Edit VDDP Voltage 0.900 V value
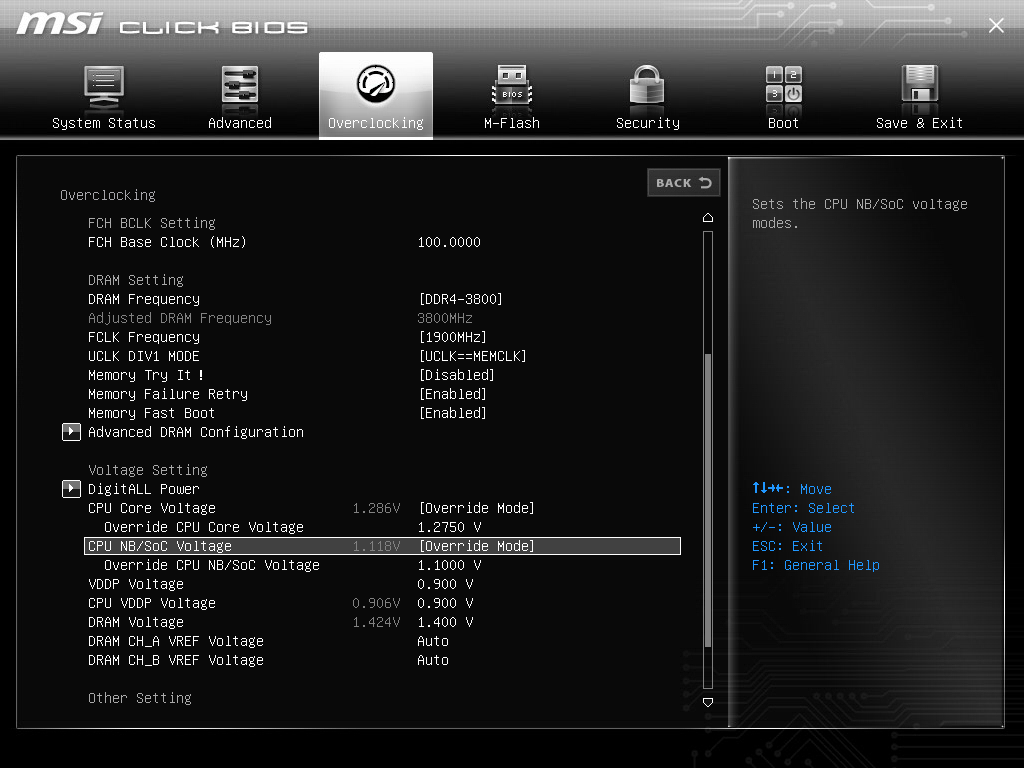The image size is (1024, 768). pyautogui.click(x=445, y=584)
